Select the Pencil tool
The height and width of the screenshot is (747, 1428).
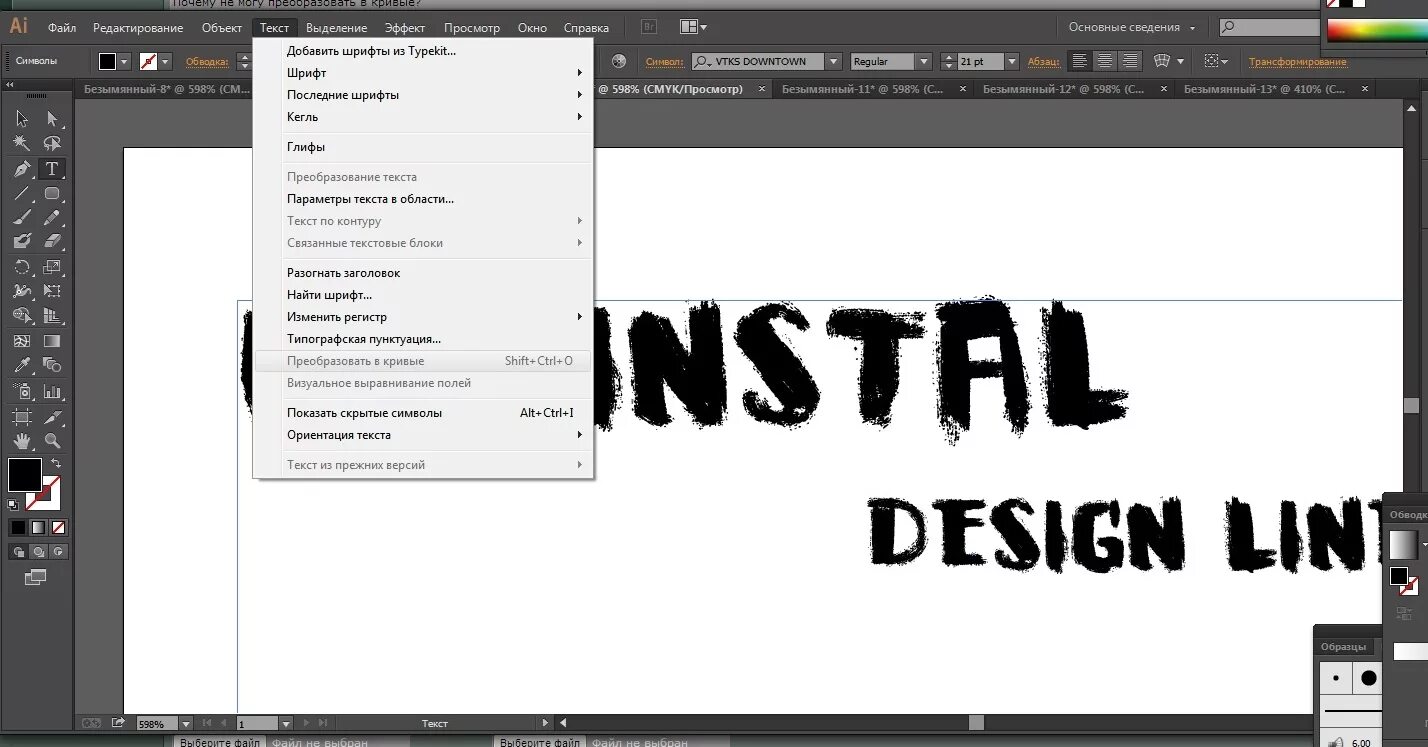click(53, 217)
